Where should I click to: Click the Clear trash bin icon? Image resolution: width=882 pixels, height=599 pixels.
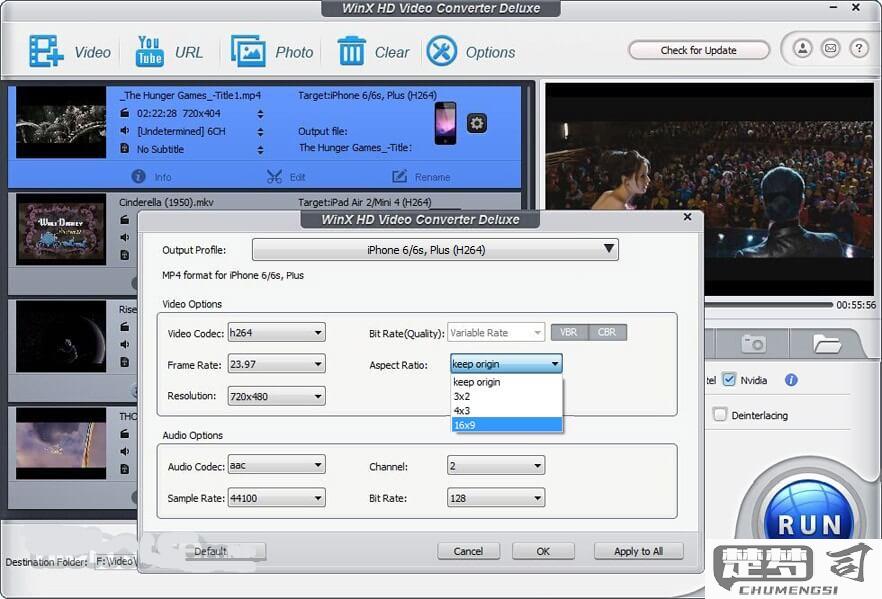(352, 51)
